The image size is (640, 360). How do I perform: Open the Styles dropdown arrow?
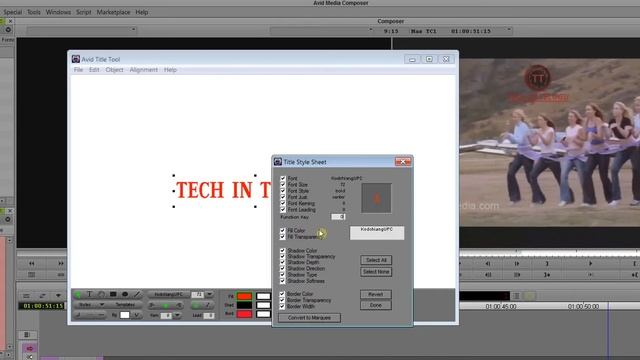pyautogui.click(x=102, y=305)
